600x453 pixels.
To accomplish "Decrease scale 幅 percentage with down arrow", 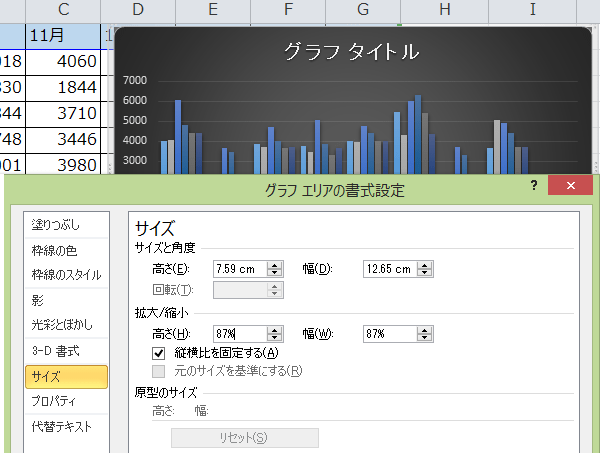I will pos(426,338).
